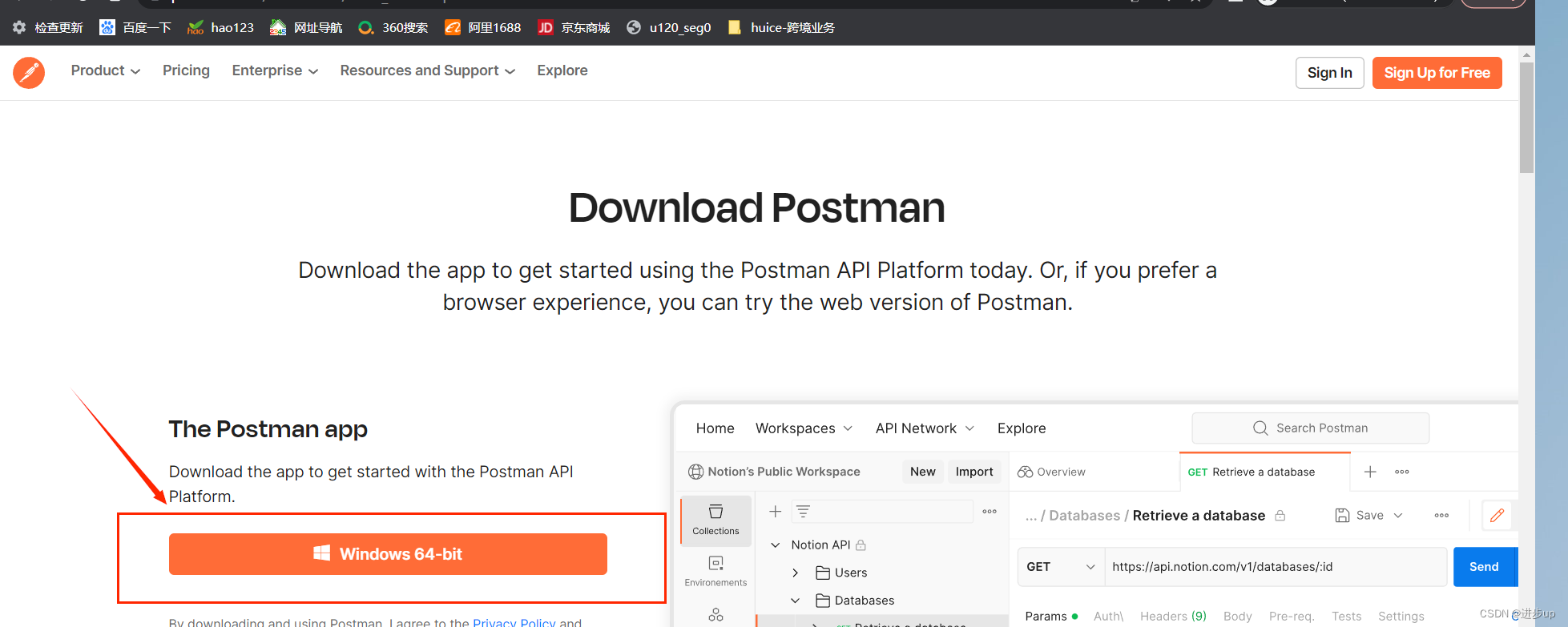The image size is (1568, 627).
Task: Open the huice-跨境业务 bookmark folder
Action: tap(781, 28)
